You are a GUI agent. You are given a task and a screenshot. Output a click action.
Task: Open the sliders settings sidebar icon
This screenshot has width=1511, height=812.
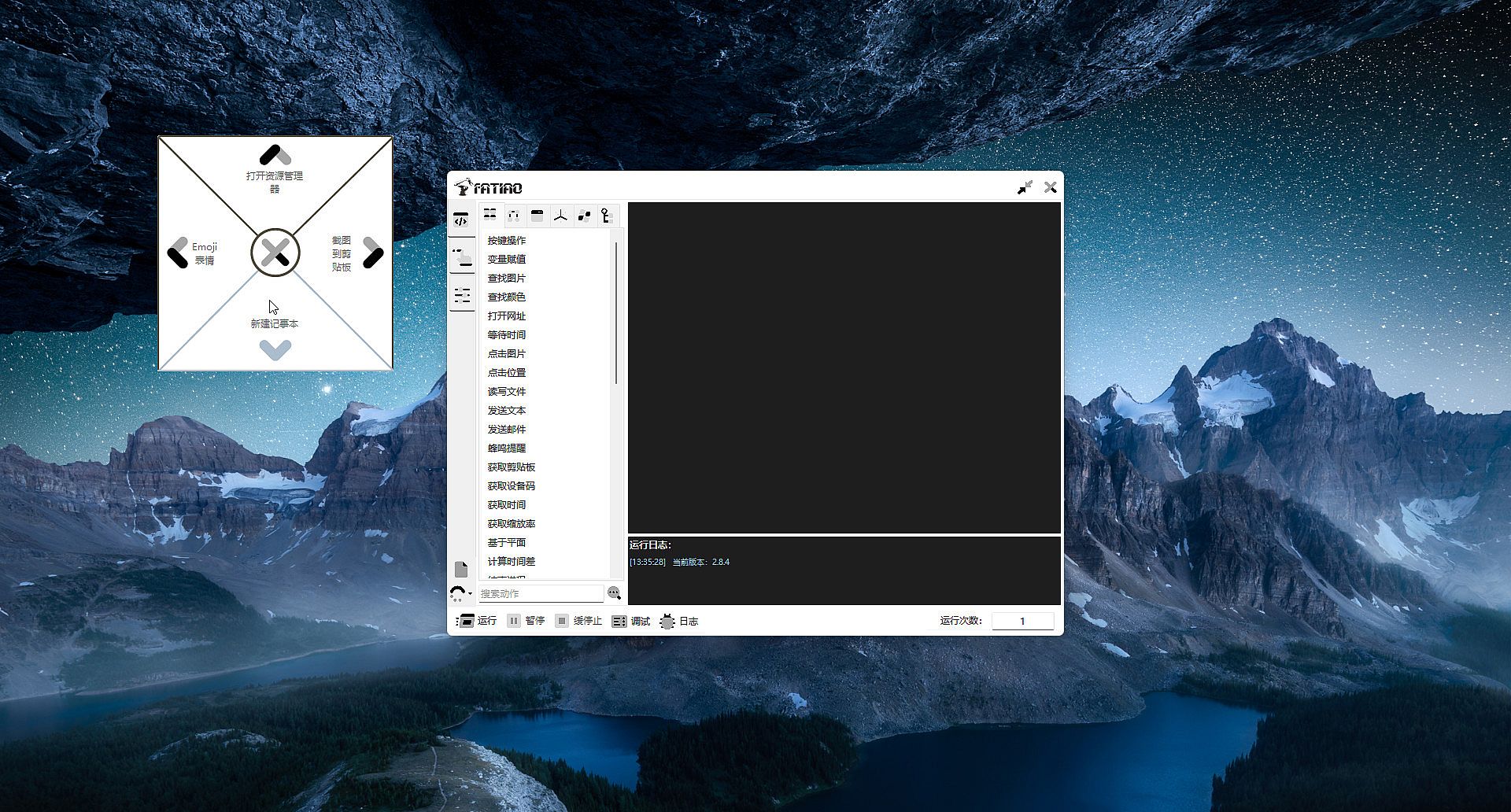(x=462, y=296)
